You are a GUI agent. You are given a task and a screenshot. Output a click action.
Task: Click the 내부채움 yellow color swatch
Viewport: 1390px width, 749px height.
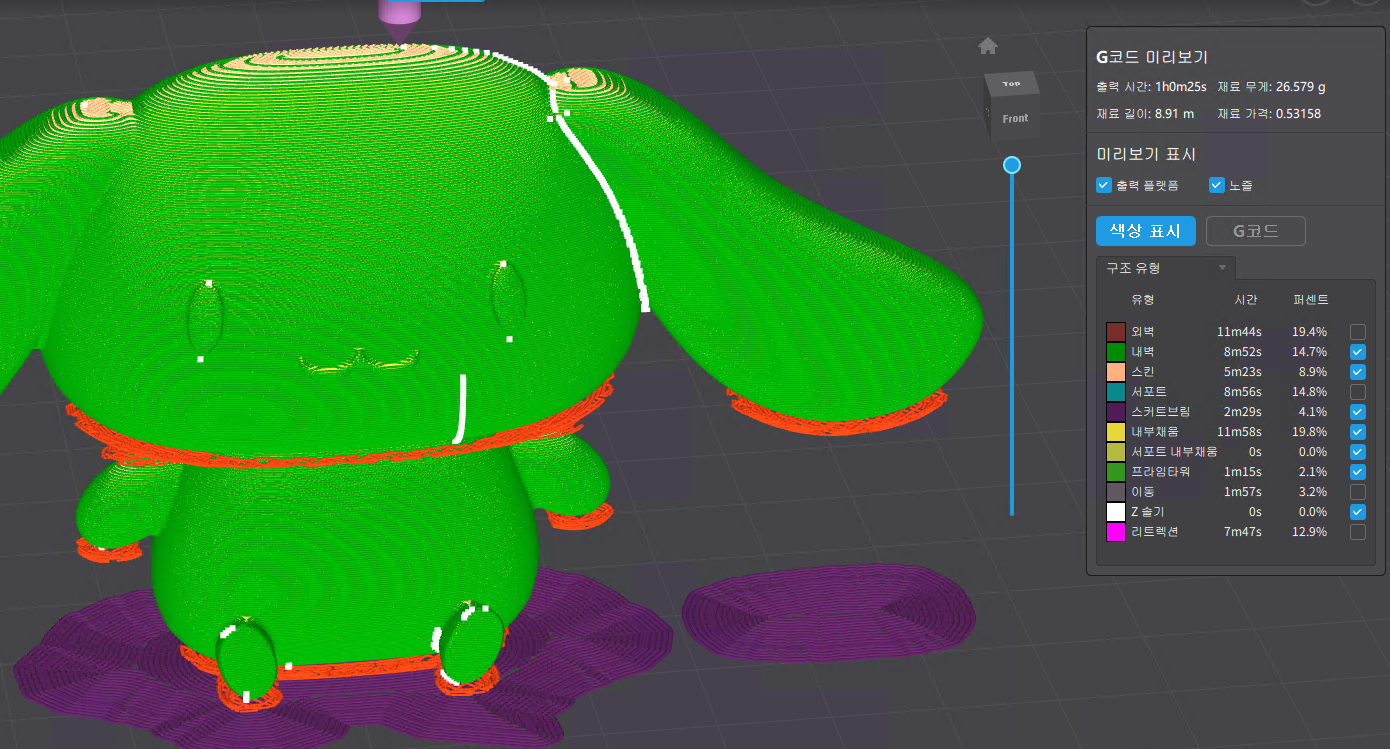click(x=1116, y=432)
